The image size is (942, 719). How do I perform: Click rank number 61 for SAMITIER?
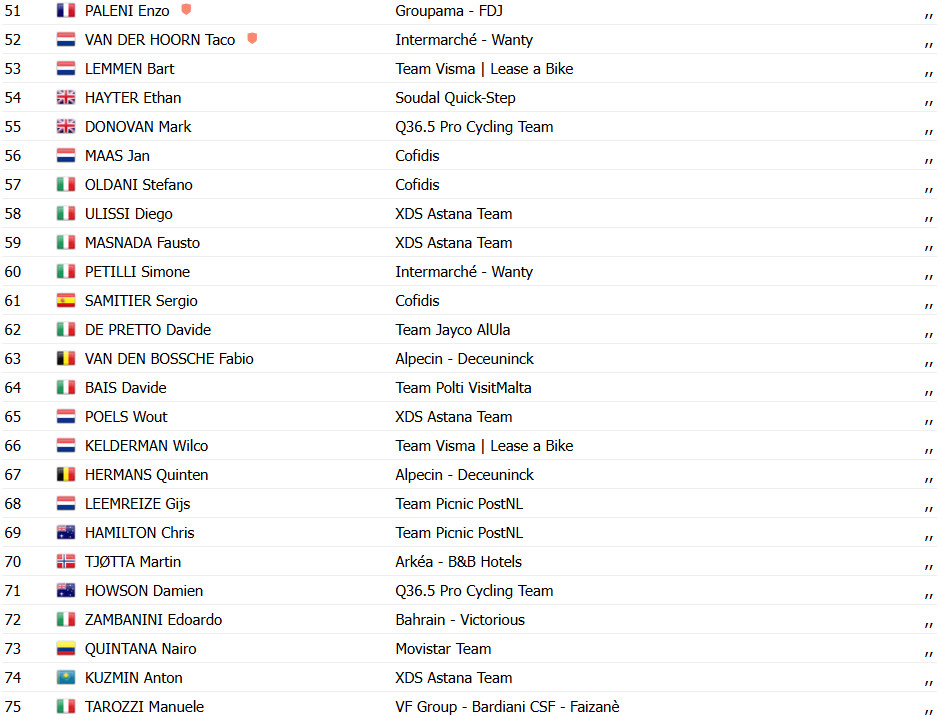pyautogui.click(x=13, y=300)
